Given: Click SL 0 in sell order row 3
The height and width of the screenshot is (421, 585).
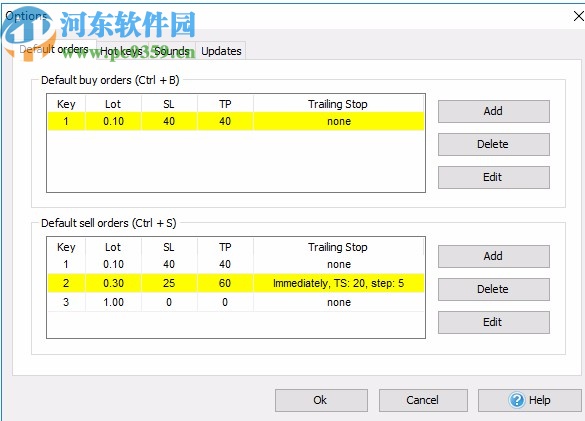Looking at the screenshot, I should point(169,302).
